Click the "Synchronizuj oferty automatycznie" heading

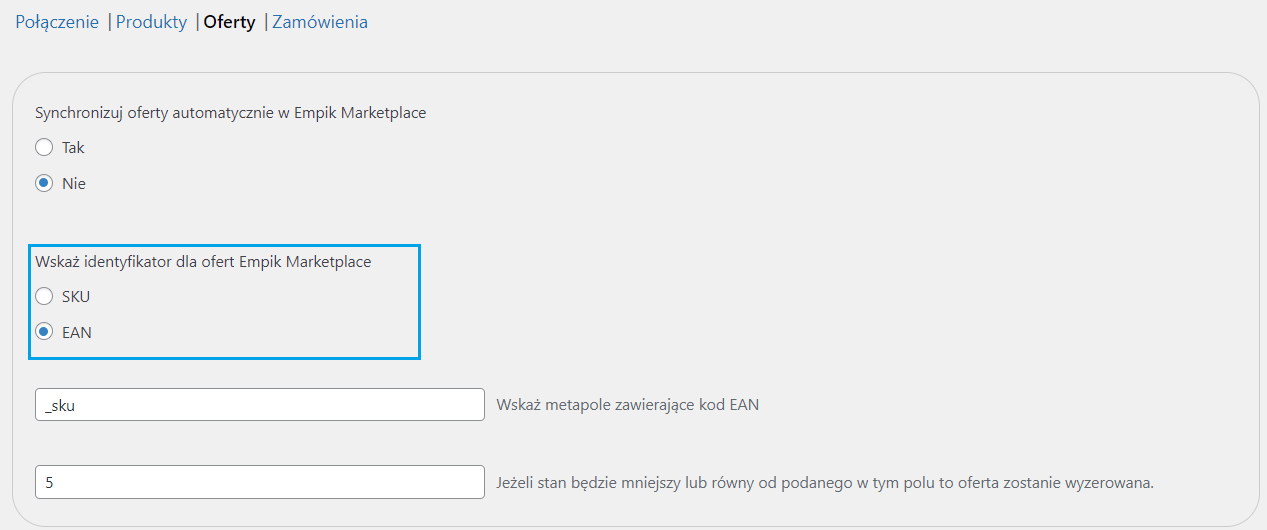[x=231, y=113]
